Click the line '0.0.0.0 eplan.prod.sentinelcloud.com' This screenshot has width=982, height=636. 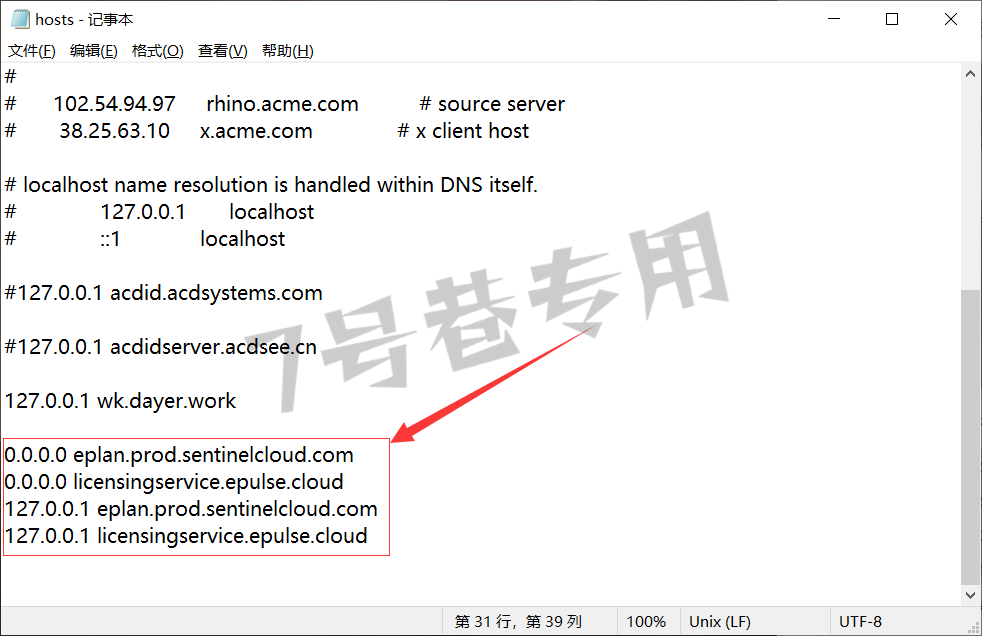[179, 455]
